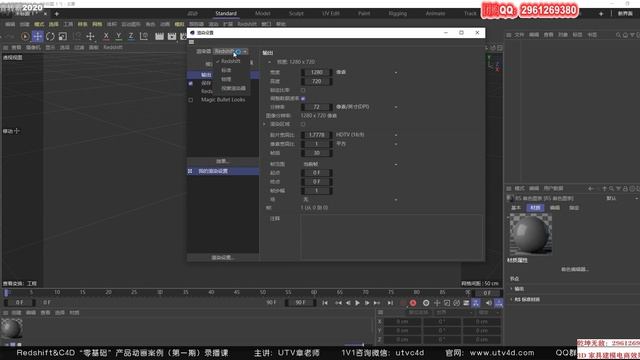Click the frame rate field showing 30
This screenshot has height=360, width=640.
(317, 153)
